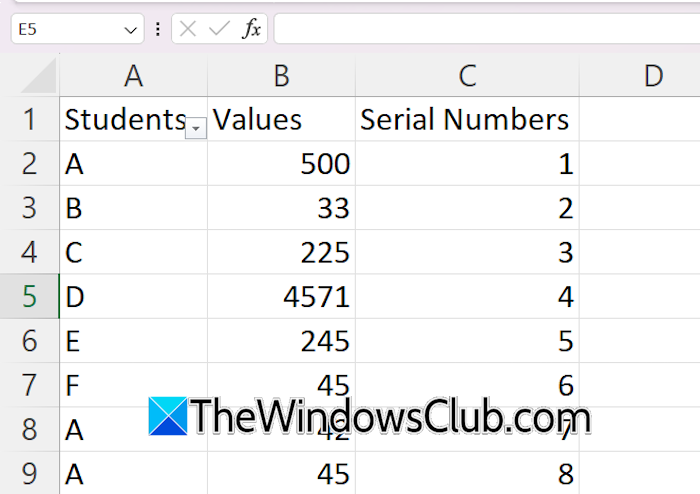Select row 9 header
This screenshot has height=494, width=700.
pyautogui.click(x=29, y=473)
